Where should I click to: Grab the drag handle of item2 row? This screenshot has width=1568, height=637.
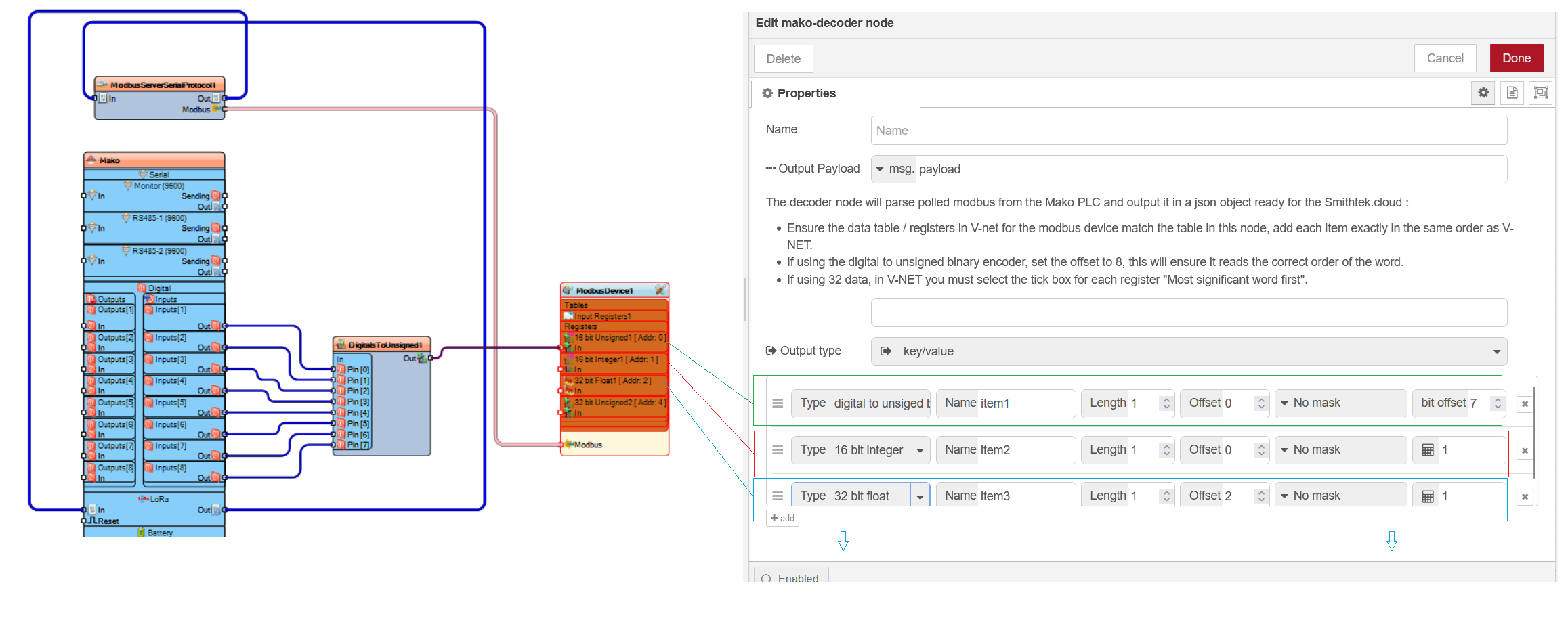(x=778, y=450)
